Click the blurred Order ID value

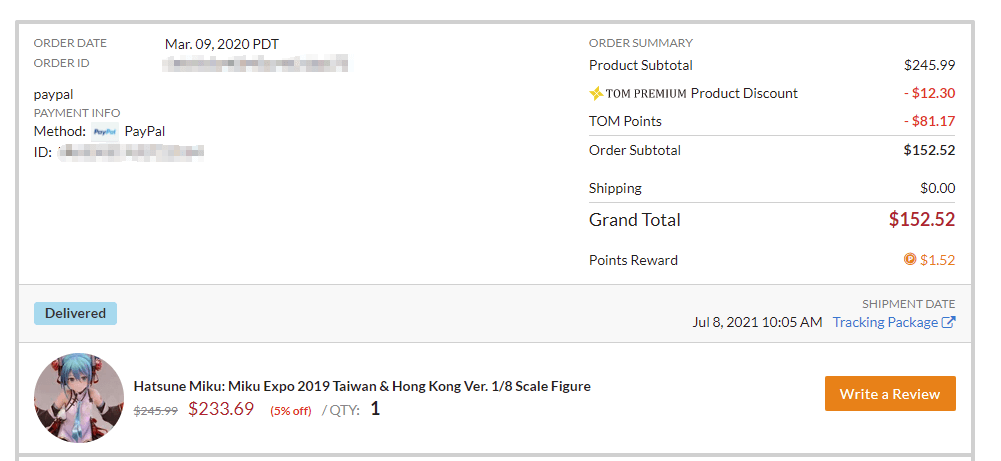click(257, 64)
